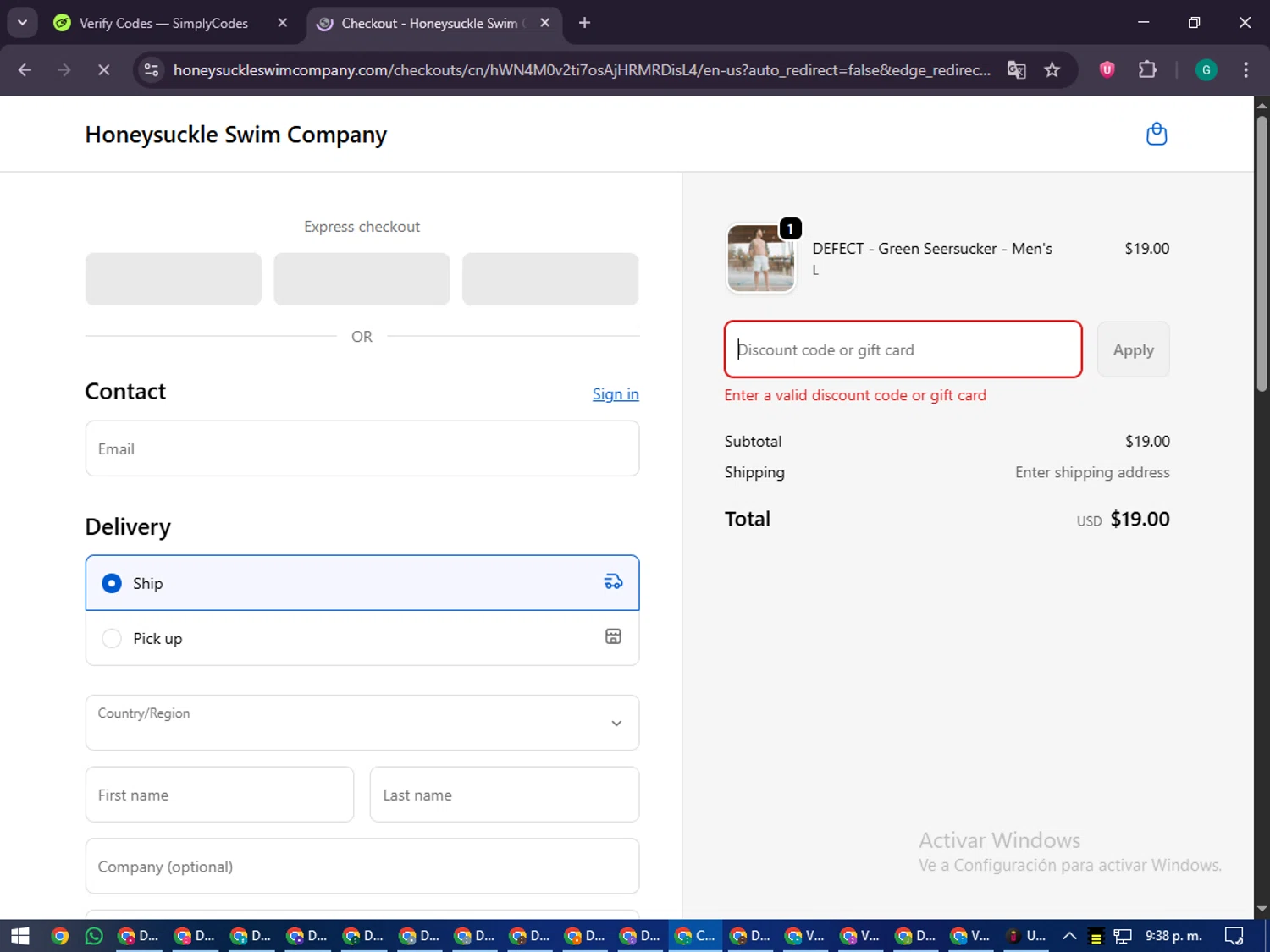Click the Sign in link
The height and width of the screenshot is (952, 1270).
point(615,394)
